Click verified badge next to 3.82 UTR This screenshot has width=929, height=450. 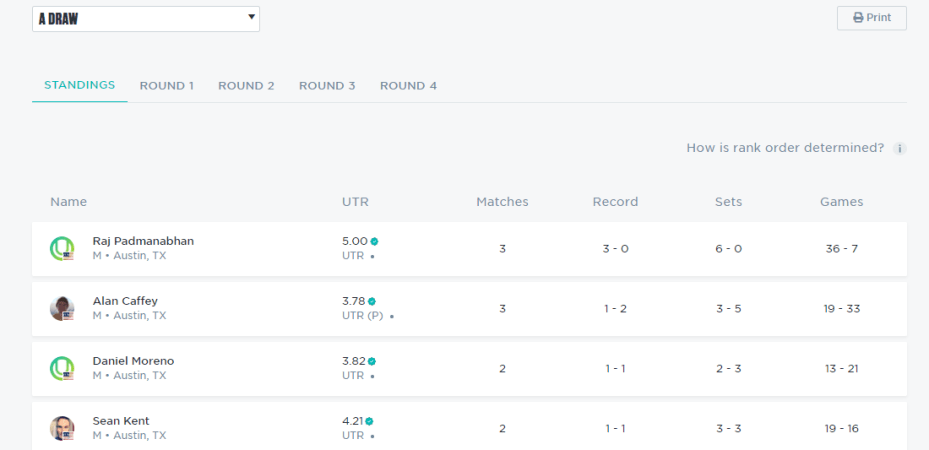pyautogui.click(x=372, y=361)
